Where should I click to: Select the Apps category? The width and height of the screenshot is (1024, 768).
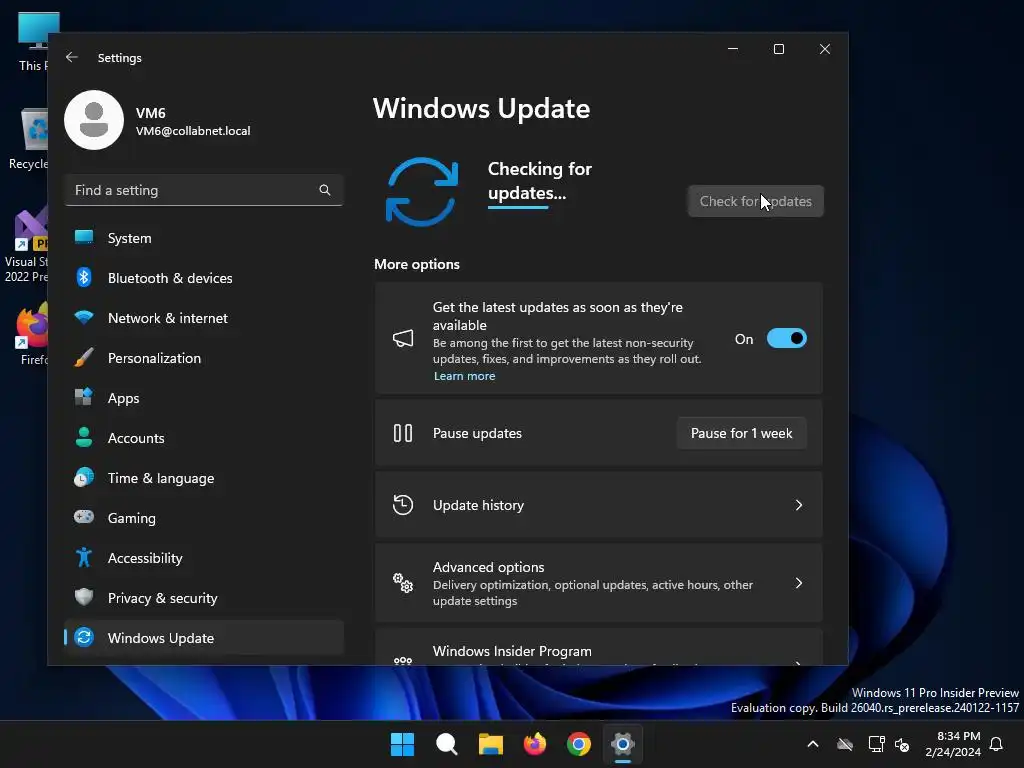click(204, 398)
